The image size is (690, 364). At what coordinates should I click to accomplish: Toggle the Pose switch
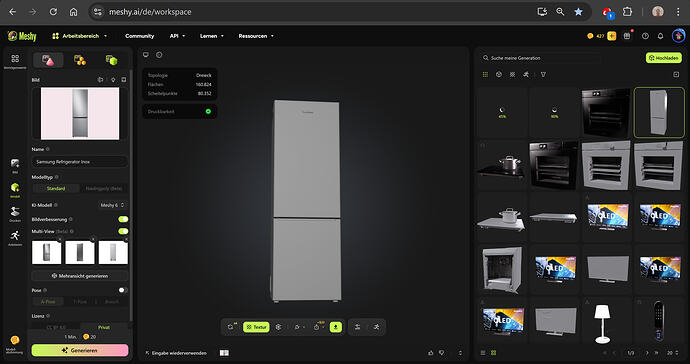click(x=123, y=290)
